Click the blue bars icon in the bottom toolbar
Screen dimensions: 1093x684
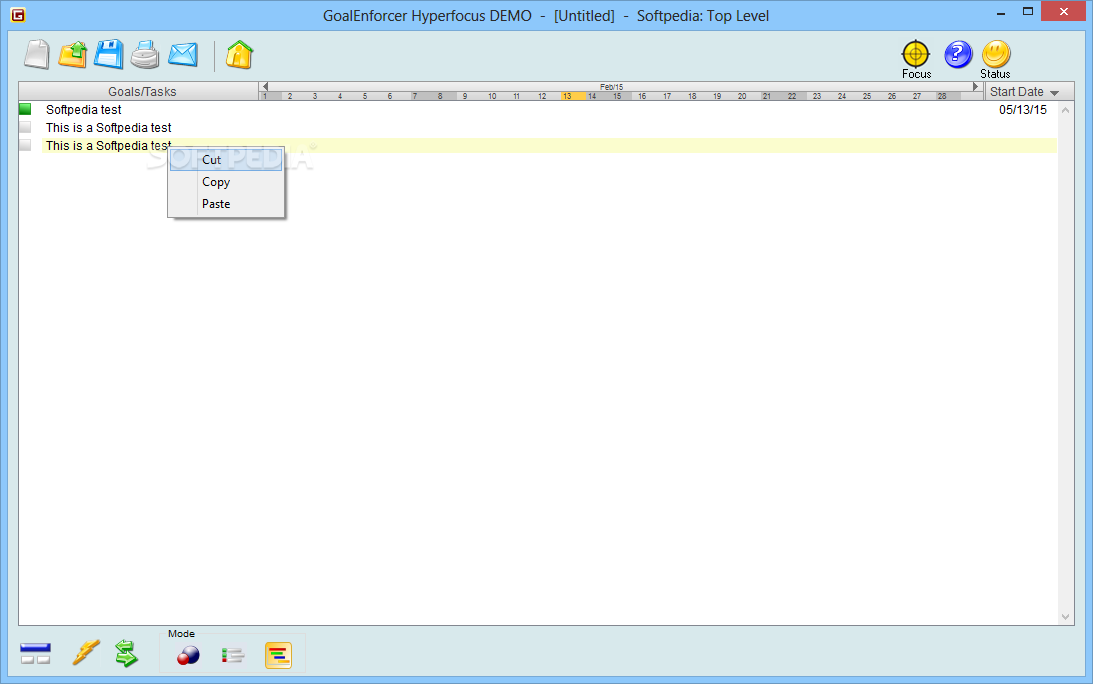point(36,653)
